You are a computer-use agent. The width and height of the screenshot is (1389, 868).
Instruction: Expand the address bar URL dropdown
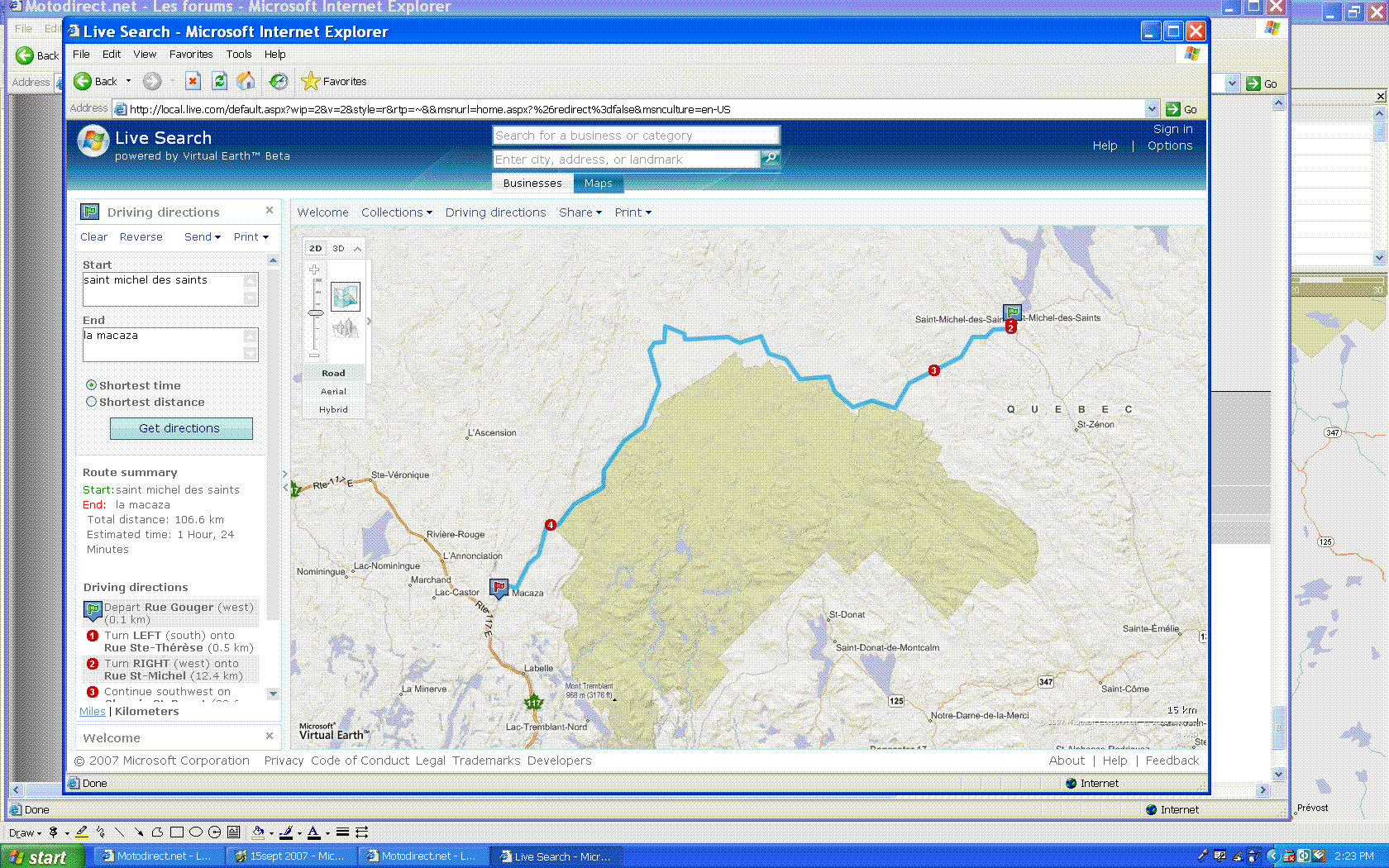tap(1152, 109)
